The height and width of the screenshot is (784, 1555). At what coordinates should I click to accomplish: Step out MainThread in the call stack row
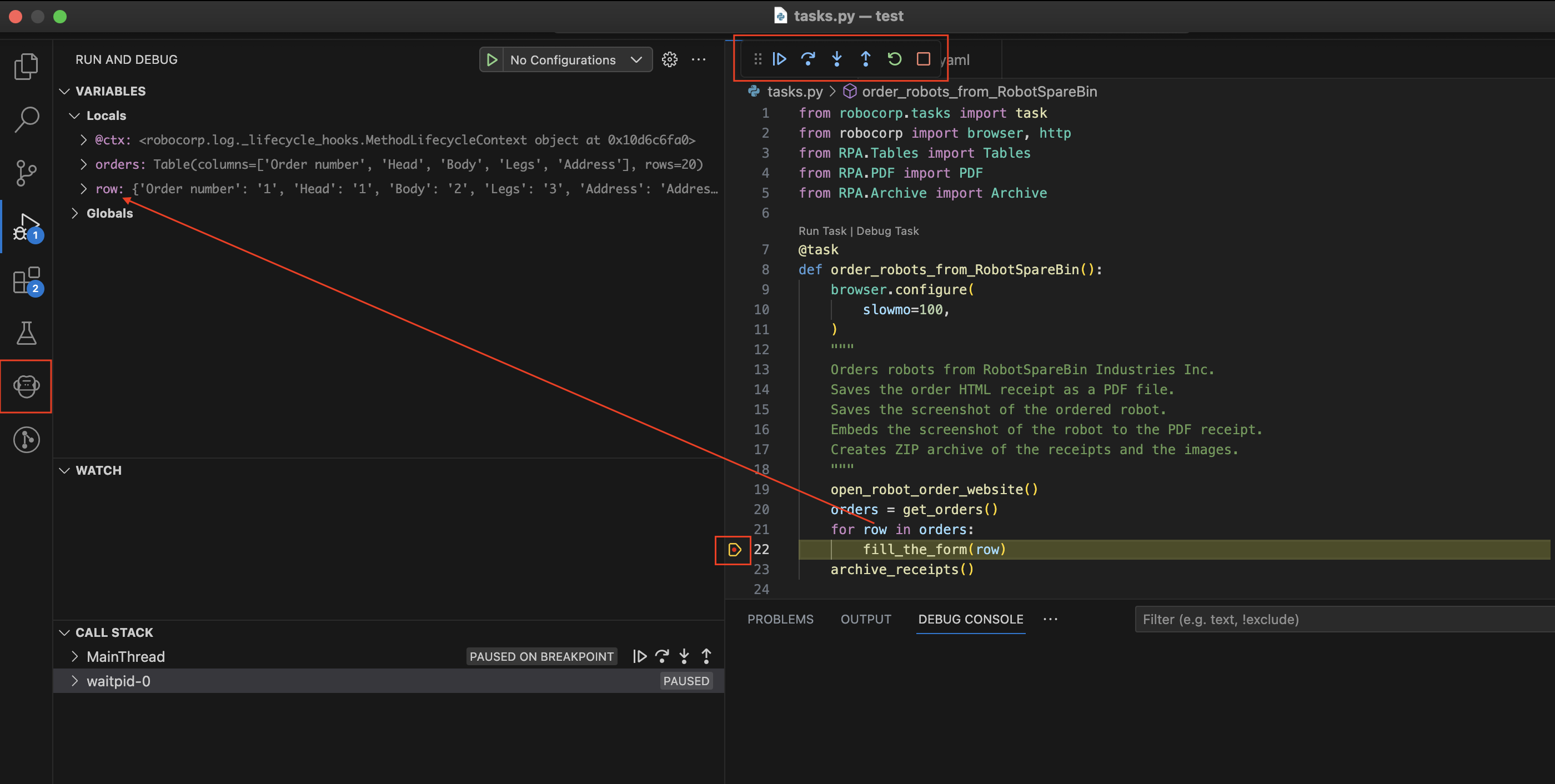(706, 657)
